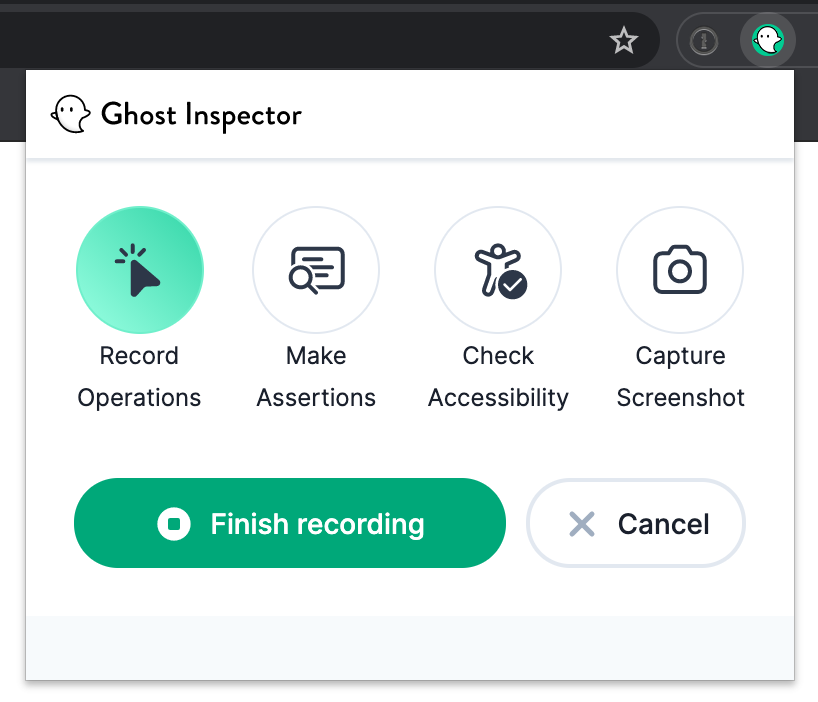Click the Record Operations text label
This screenshot has width=818, height=702.
coord(139,376)
